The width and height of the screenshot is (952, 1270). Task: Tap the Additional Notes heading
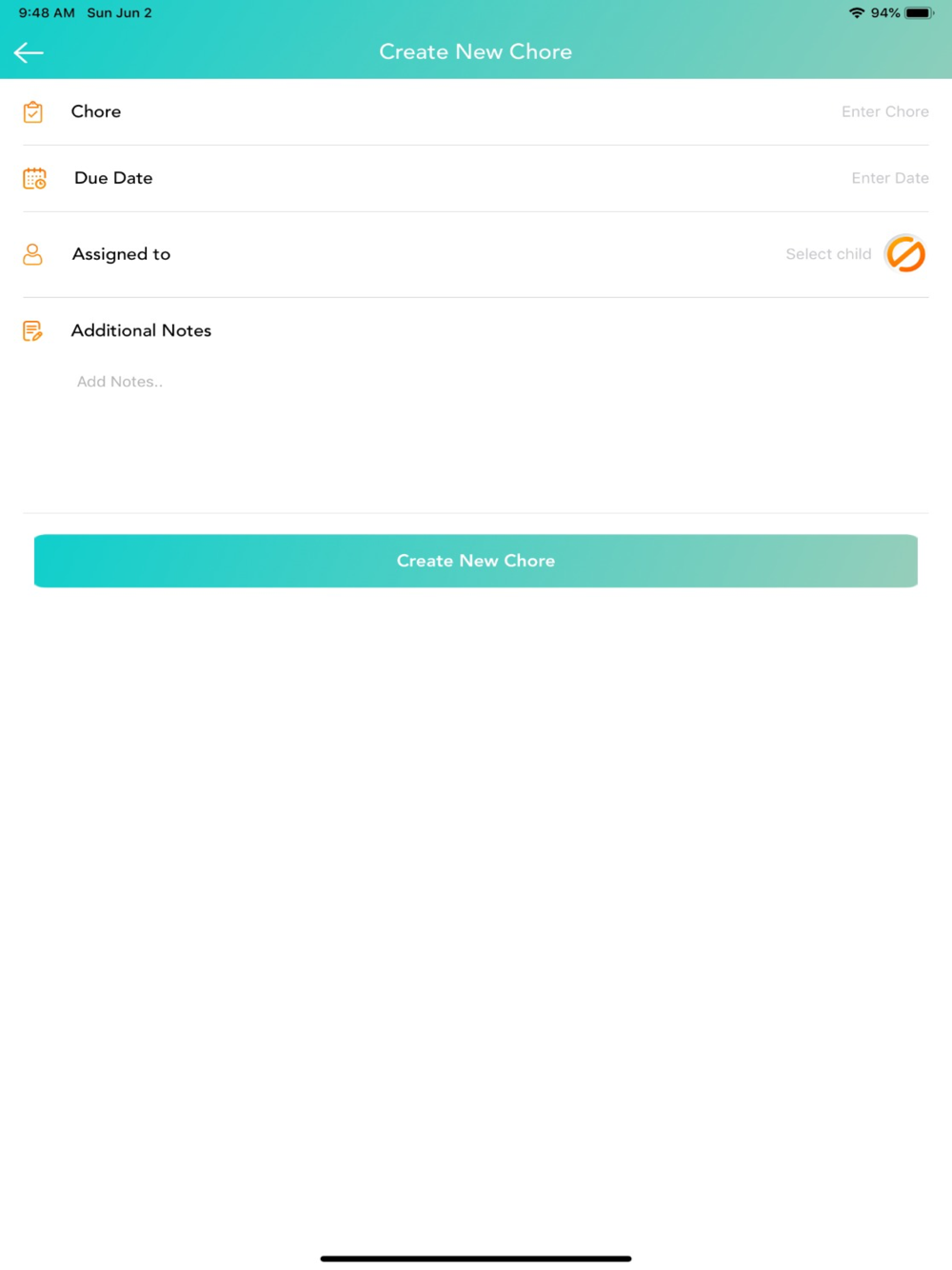[x=141, y=330]
